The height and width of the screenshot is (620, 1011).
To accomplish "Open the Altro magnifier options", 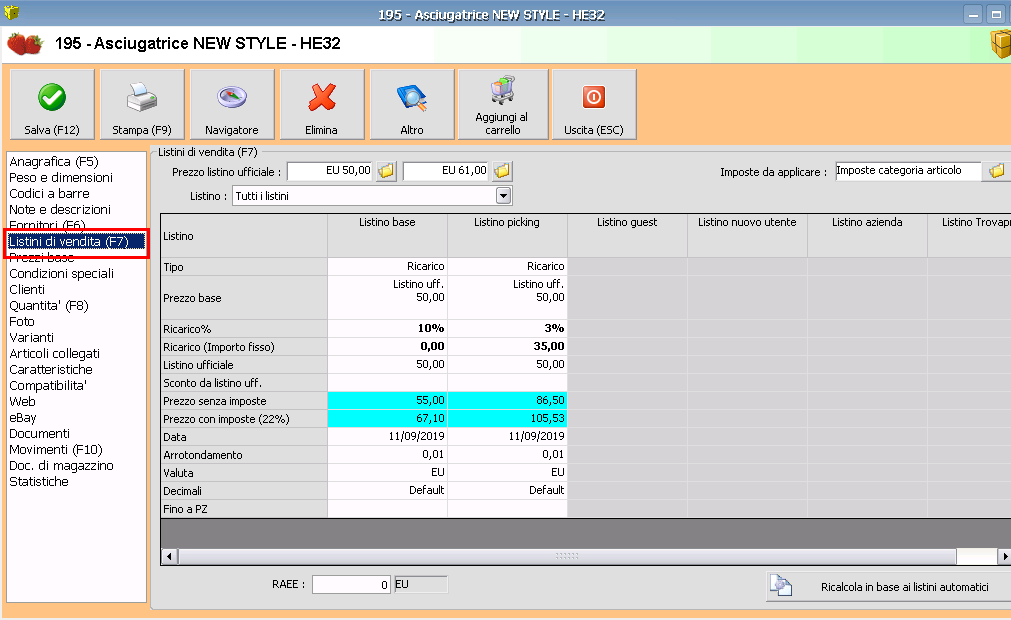I will tap(412, 105).
